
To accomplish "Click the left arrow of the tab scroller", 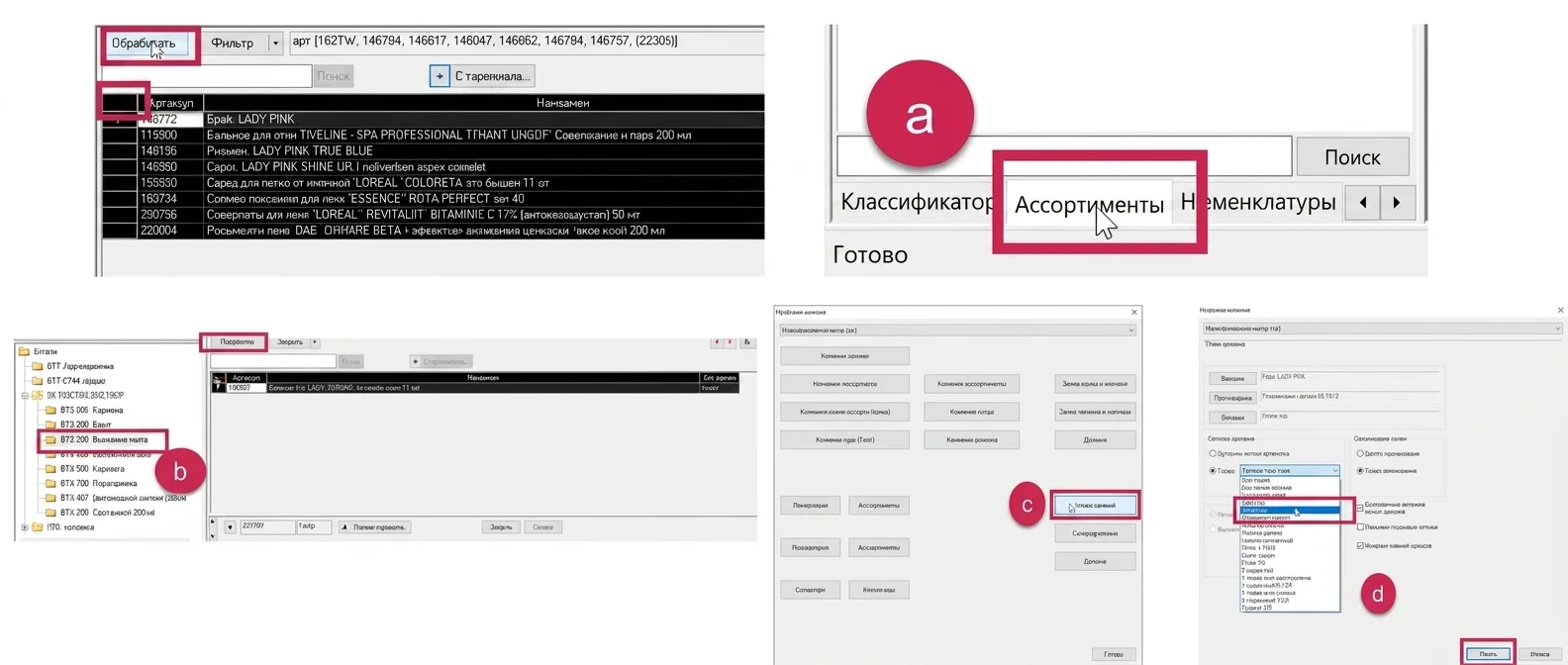I will click(x=1363, y=203).
